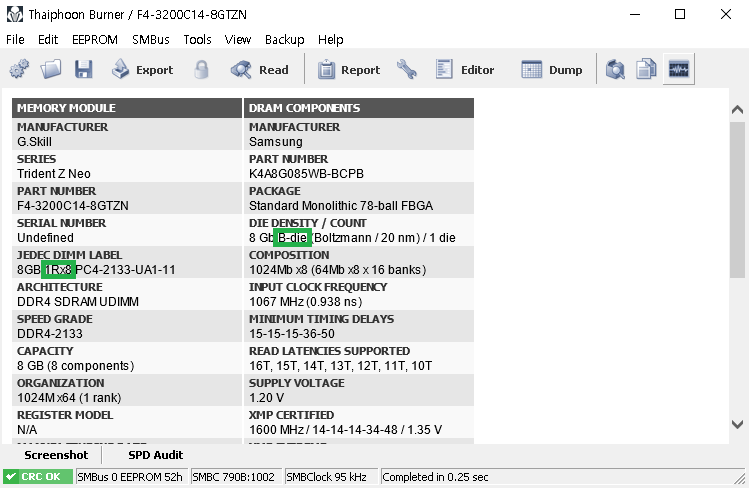Click DRAM part number 'K4A8G085WB-BCPB'
The width and height of the screenshot is (749, 488).
tap(306, 174)
